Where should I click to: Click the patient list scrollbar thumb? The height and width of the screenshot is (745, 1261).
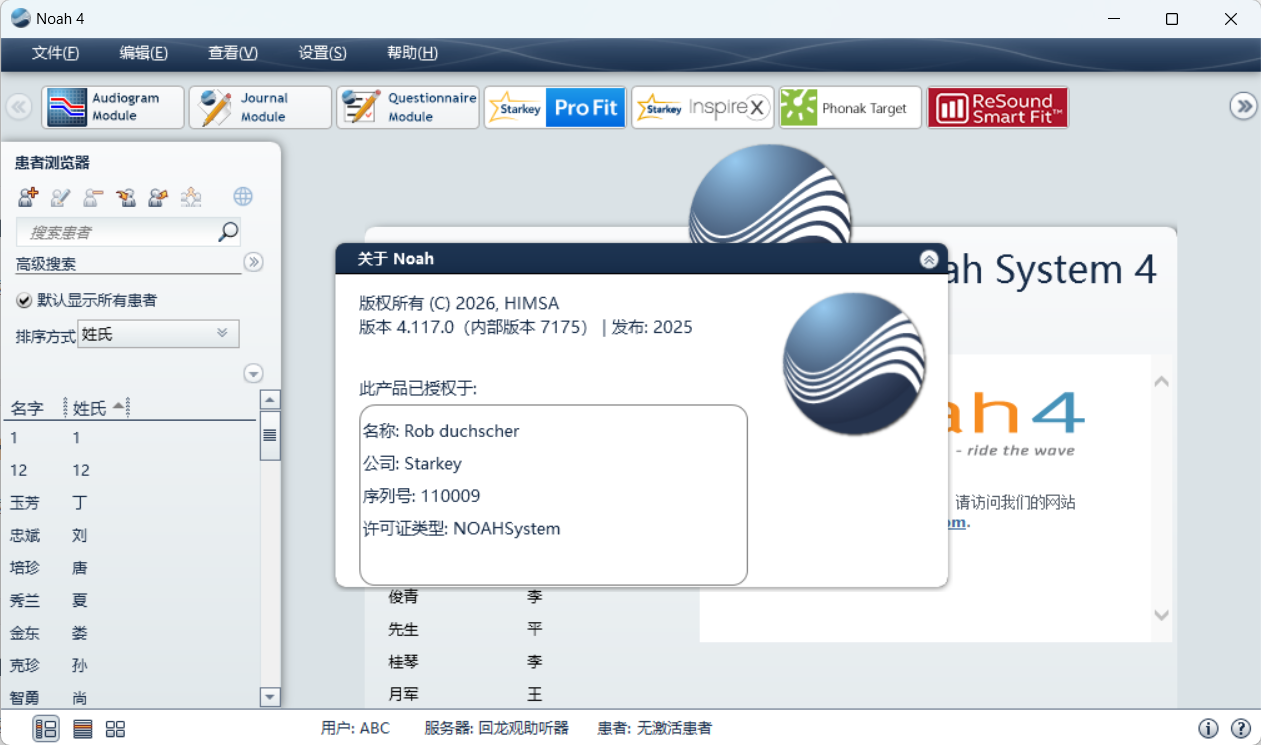[x=270, y=435]
